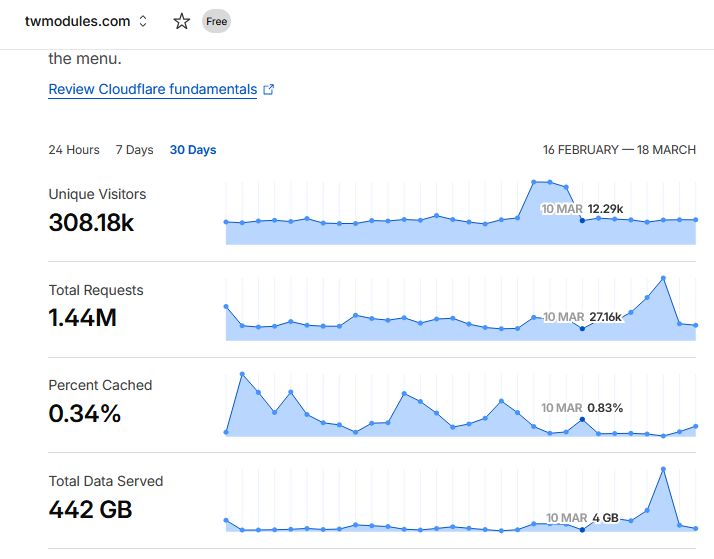714x559 pixels.
Task: Click the 10 Mar point on Total Requests chart
Action: click(582, 329)
